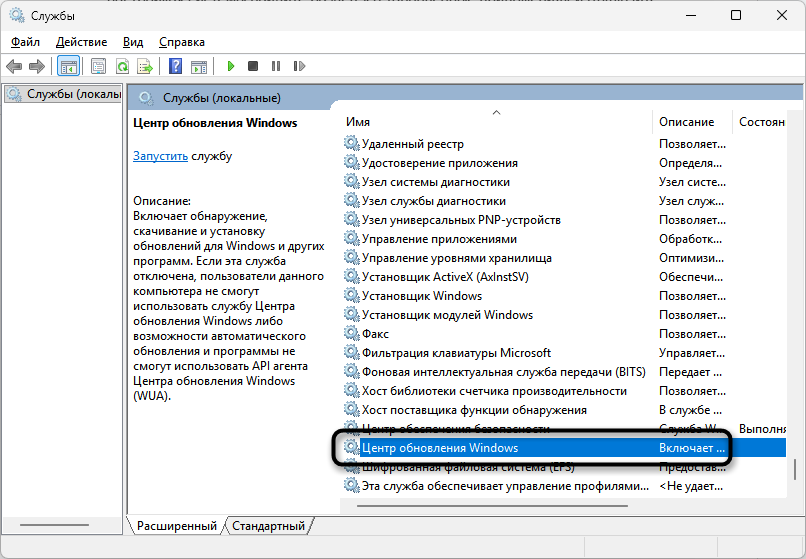The height and width of the screenshot is (559, 806).
Task: Select Фильтрация клавиатуры Microsoft service
Action: click(x=456, y=353)
